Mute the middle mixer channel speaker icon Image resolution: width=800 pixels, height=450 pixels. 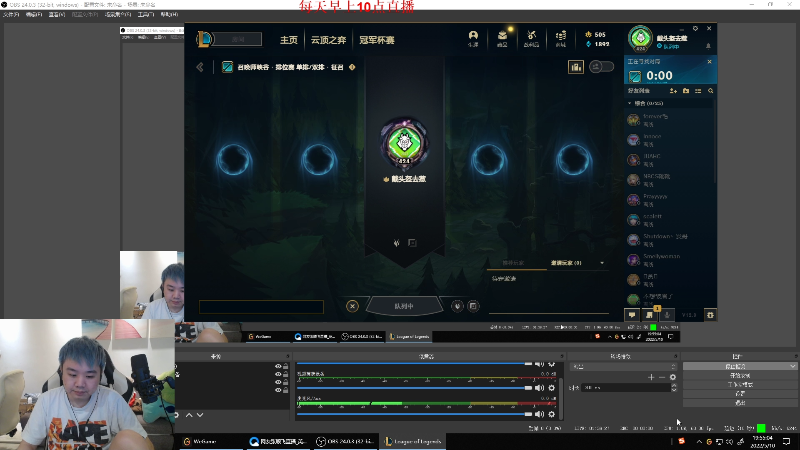click(539, 388)
